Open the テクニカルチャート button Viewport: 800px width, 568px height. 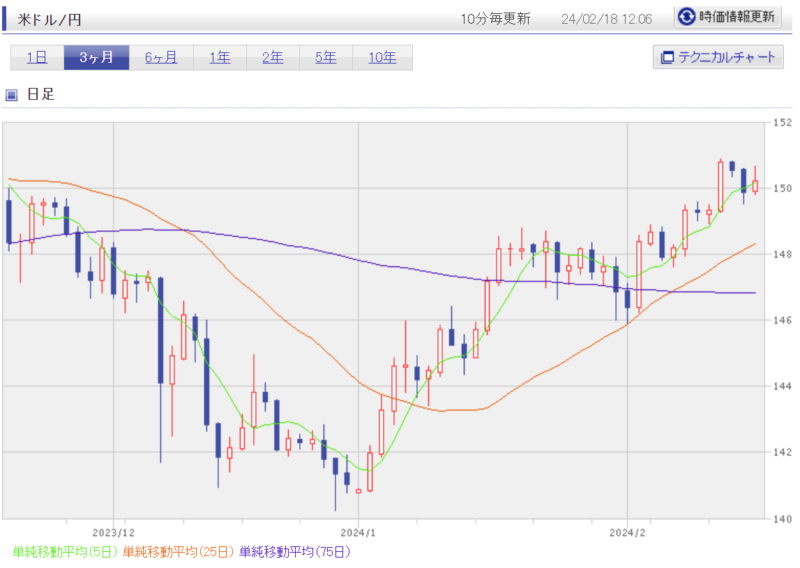click(718, 57)
